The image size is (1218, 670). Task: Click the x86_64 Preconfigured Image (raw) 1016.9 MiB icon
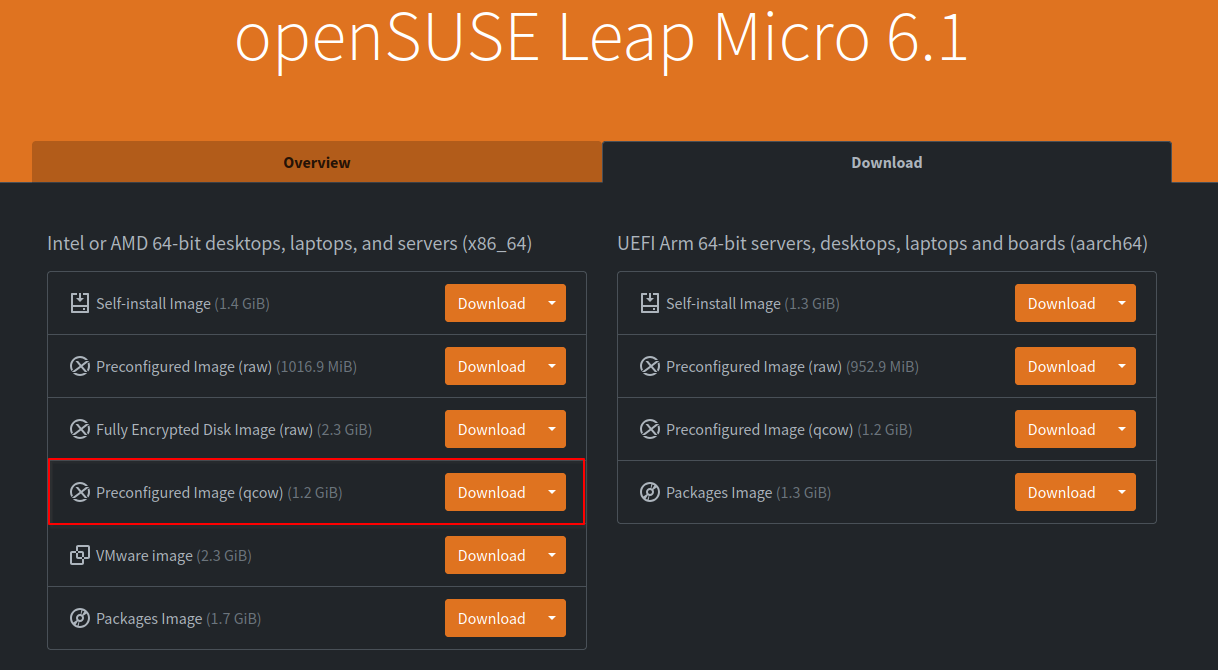tap(80, 366)
